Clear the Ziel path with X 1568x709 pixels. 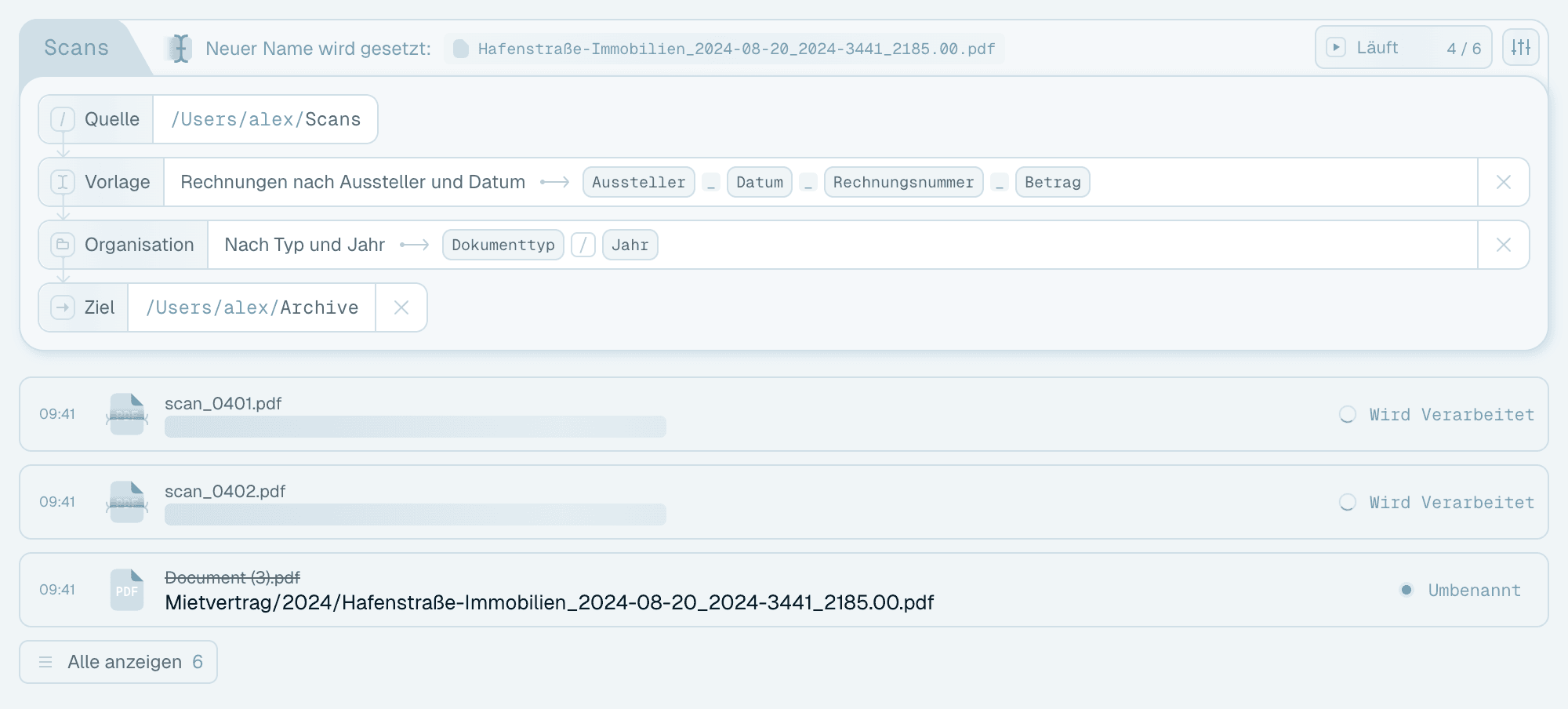point(401,307)
